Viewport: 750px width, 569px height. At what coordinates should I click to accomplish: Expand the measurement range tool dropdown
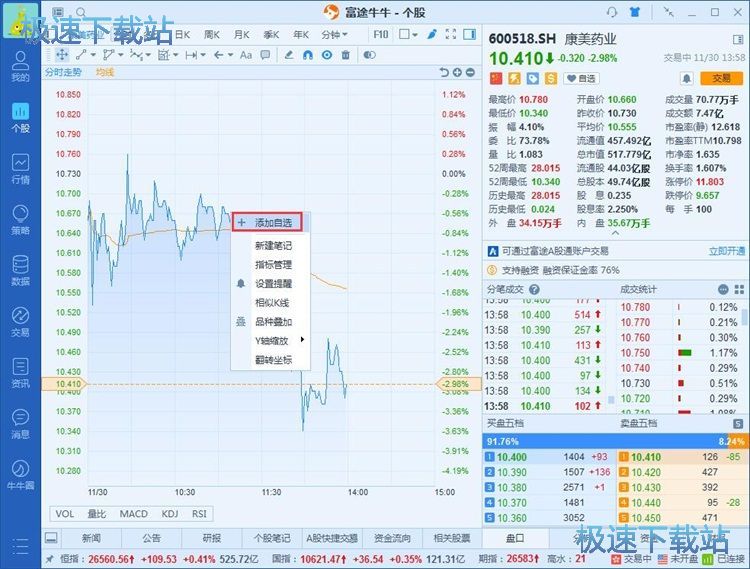(203, 55)
